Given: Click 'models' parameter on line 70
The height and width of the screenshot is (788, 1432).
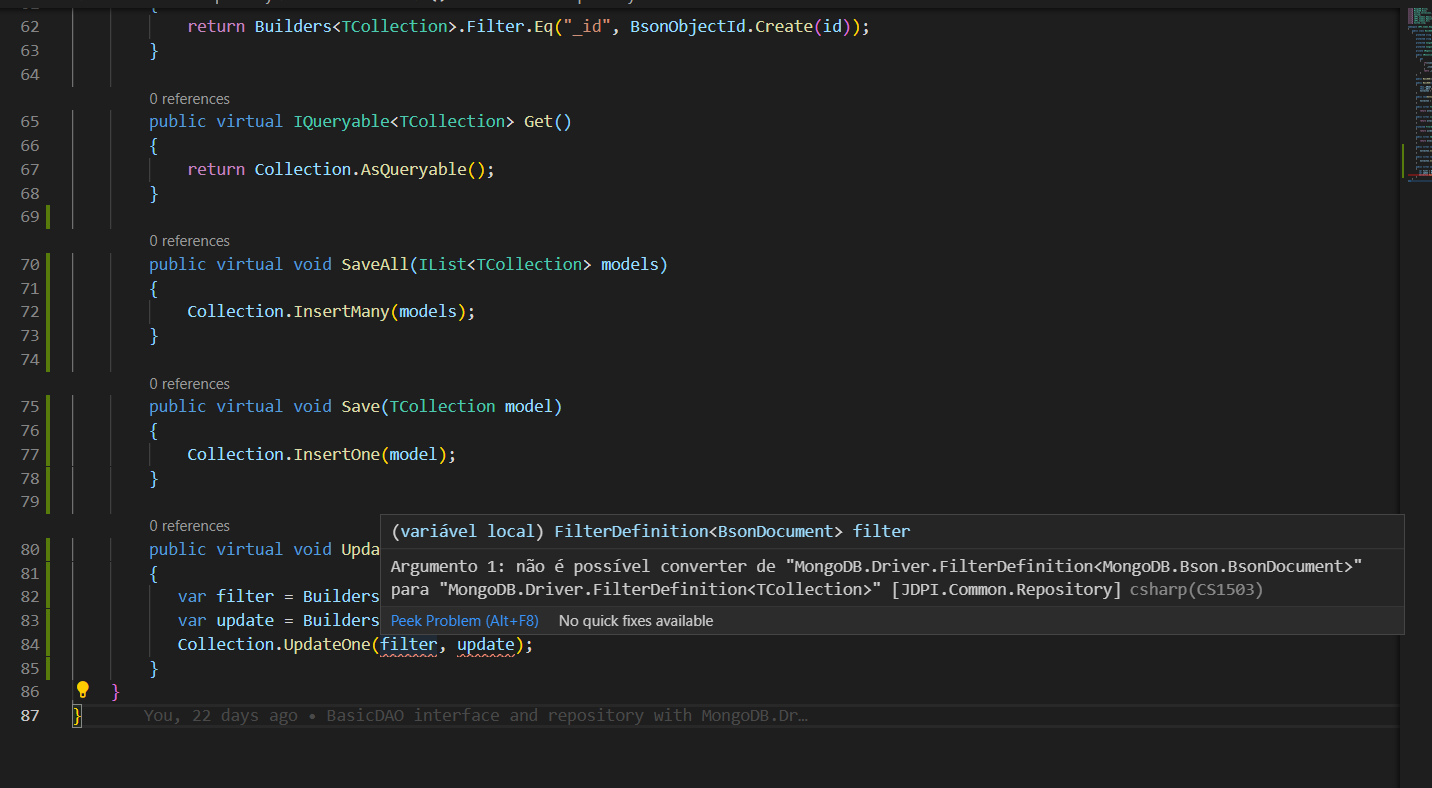Looking at the screenshot, I should click(x=630, y=264).
